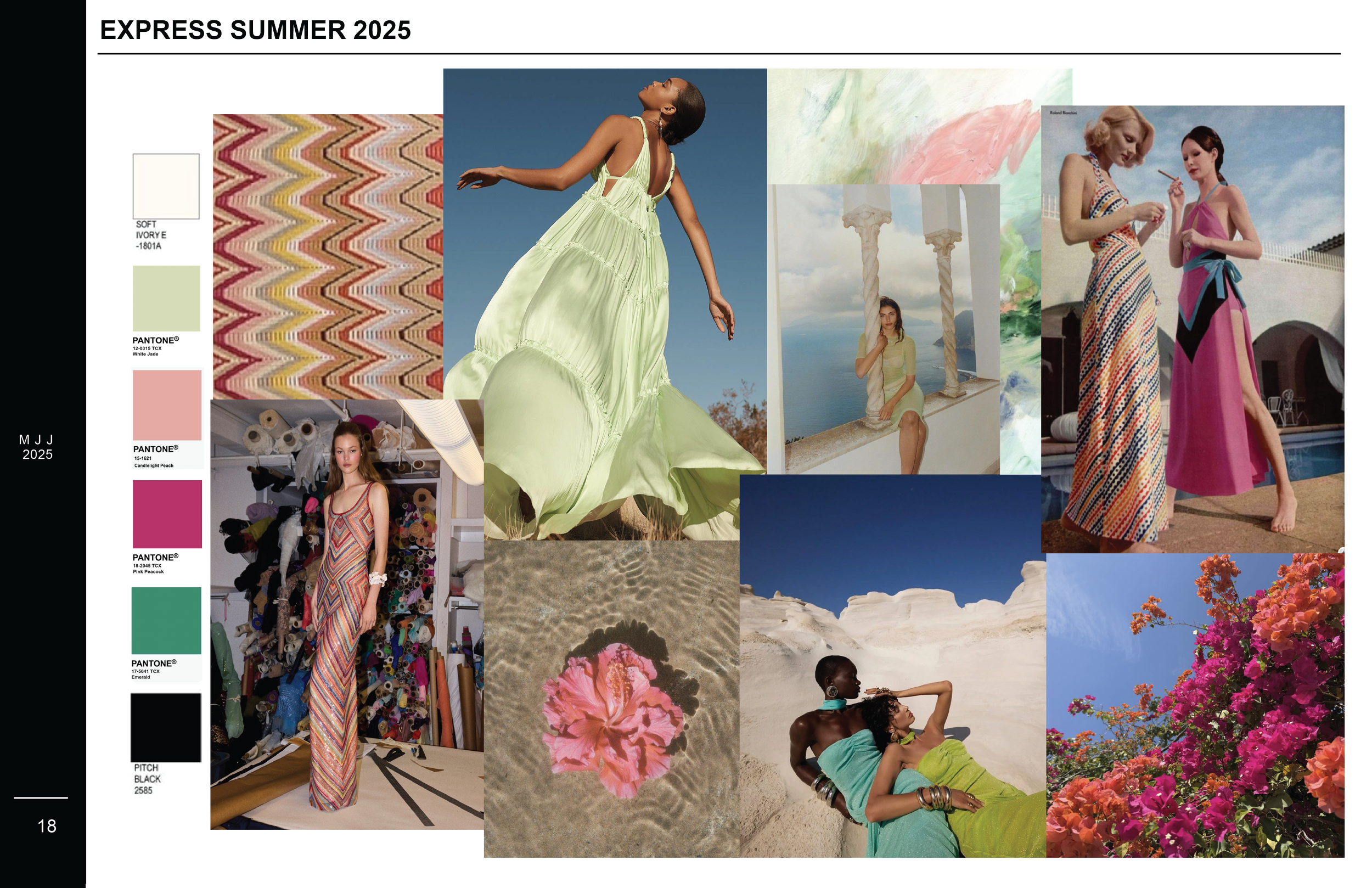This screenshot has height=888, width=1372.
Task: Click the Pitch Black swatch
Action: 166,727
